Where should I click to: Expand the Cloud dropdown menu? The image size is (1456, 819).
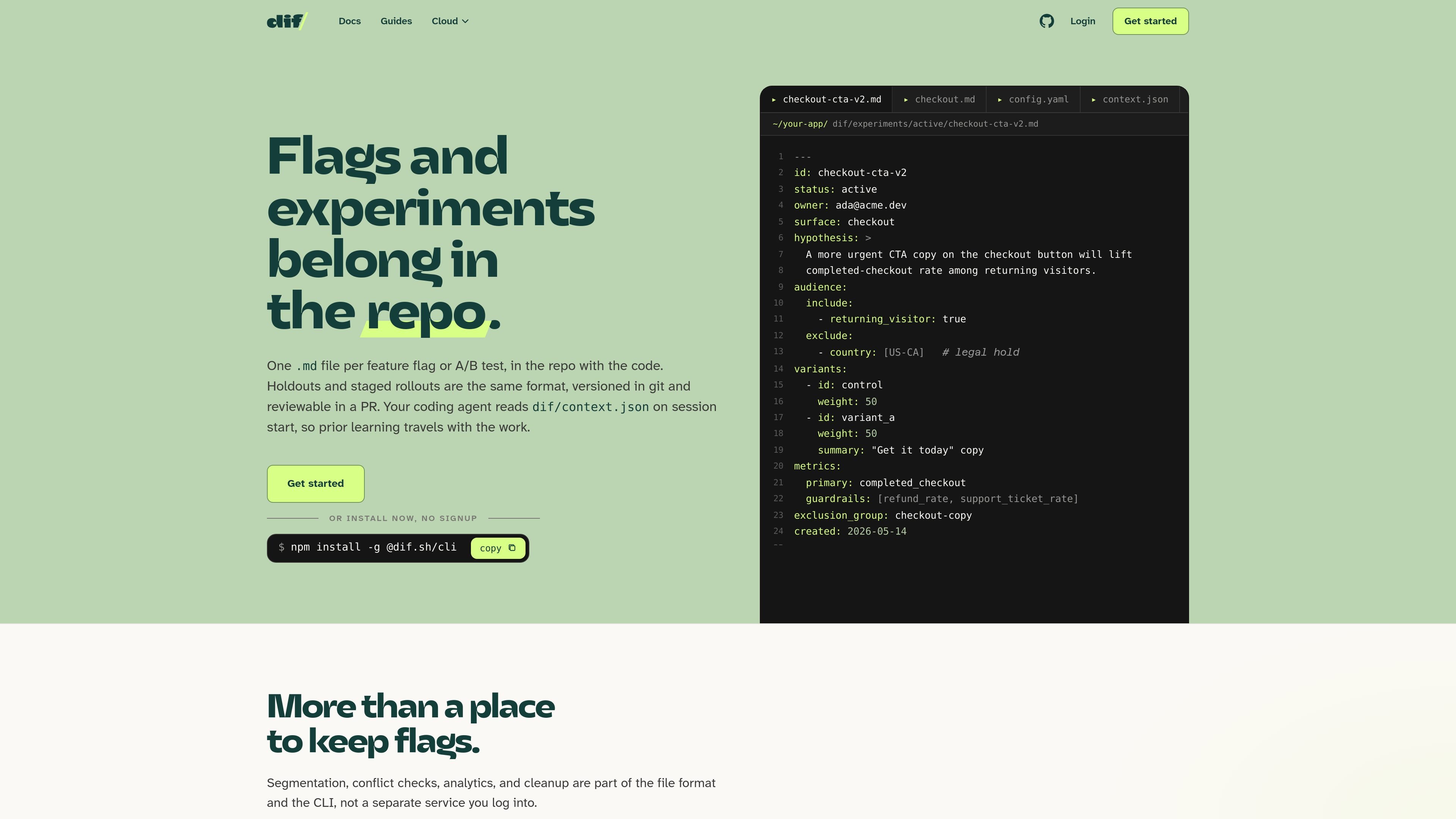point(450,21)
